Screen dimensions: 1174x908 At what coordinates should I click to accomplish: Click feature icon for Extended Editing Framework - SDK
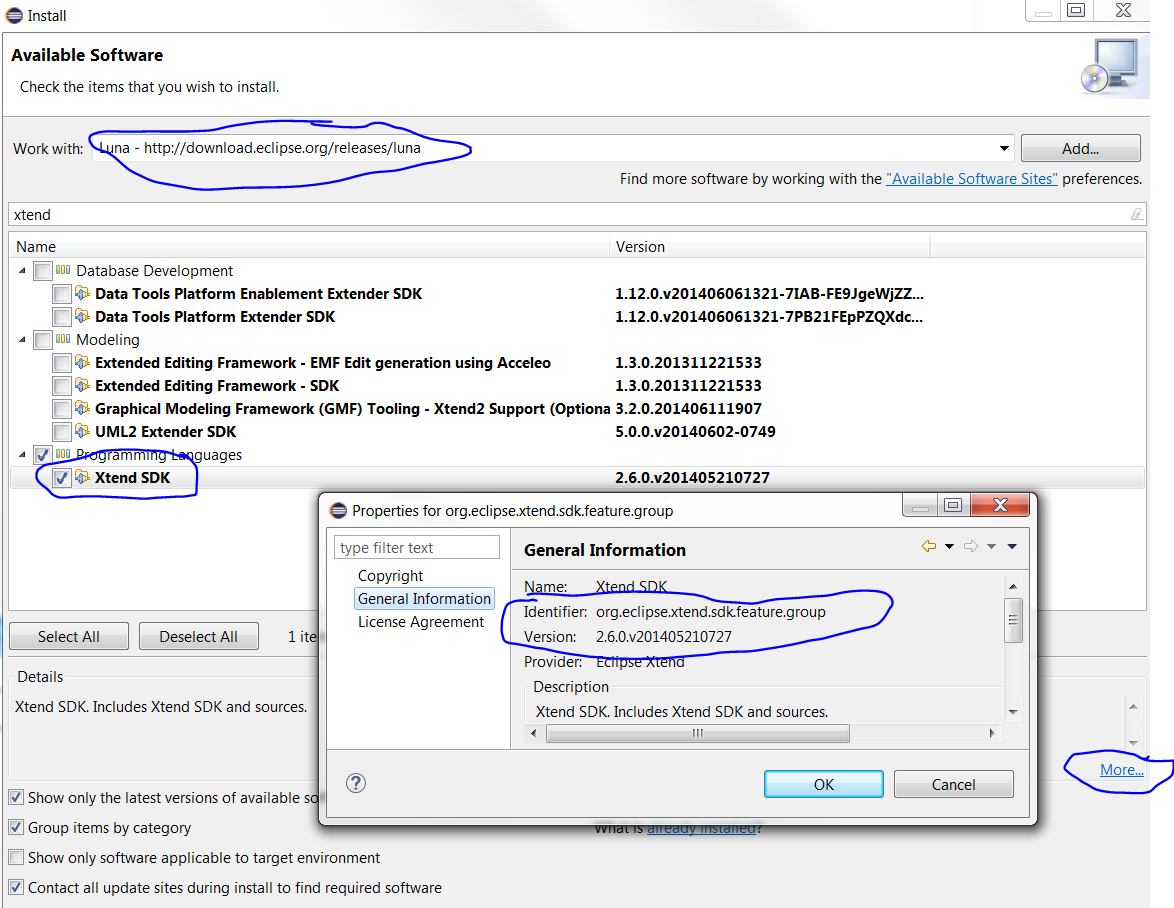coord(82,386)
